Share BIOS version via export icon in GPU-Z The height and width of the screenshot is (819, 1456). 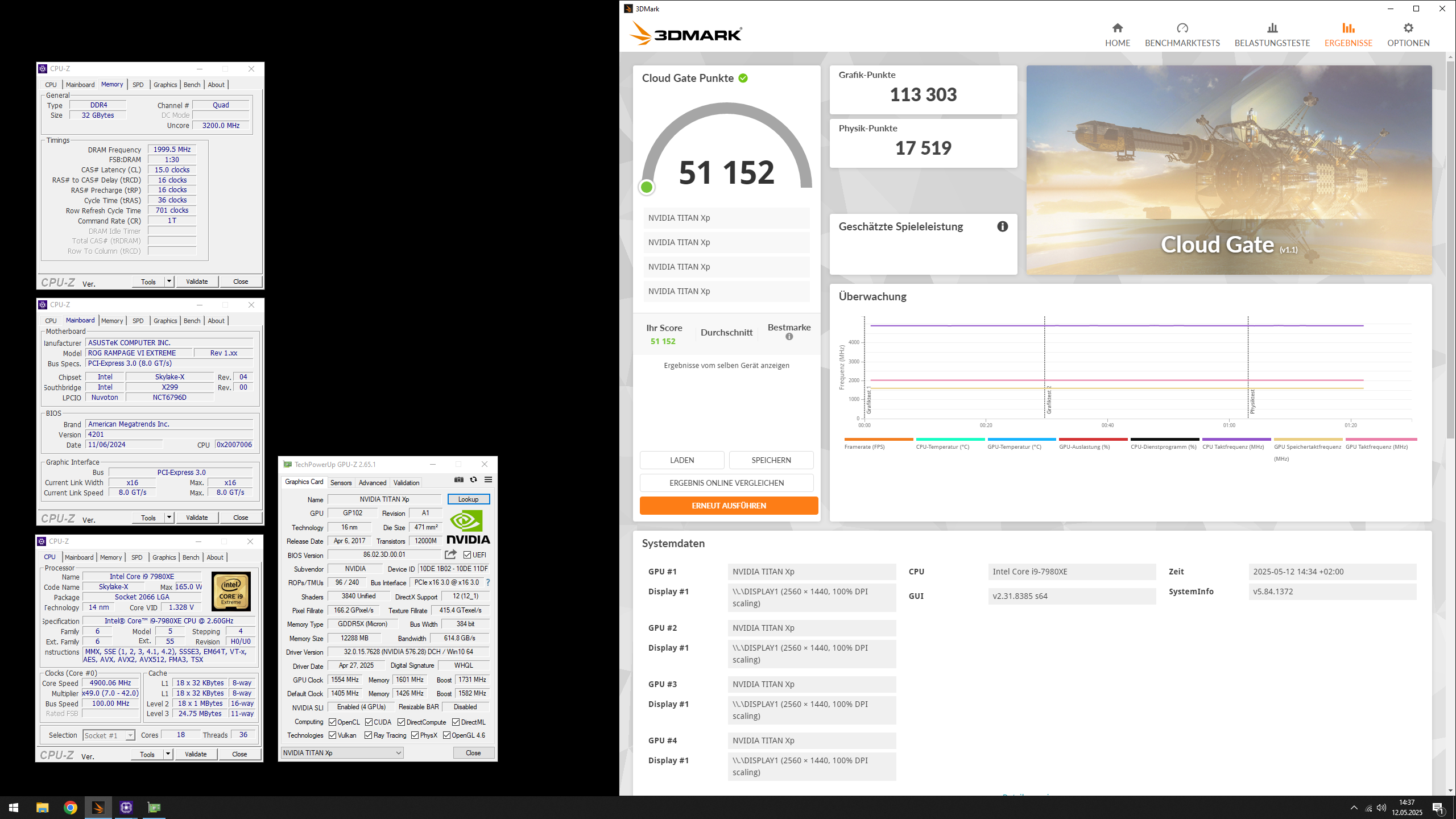tap(450, 555)
